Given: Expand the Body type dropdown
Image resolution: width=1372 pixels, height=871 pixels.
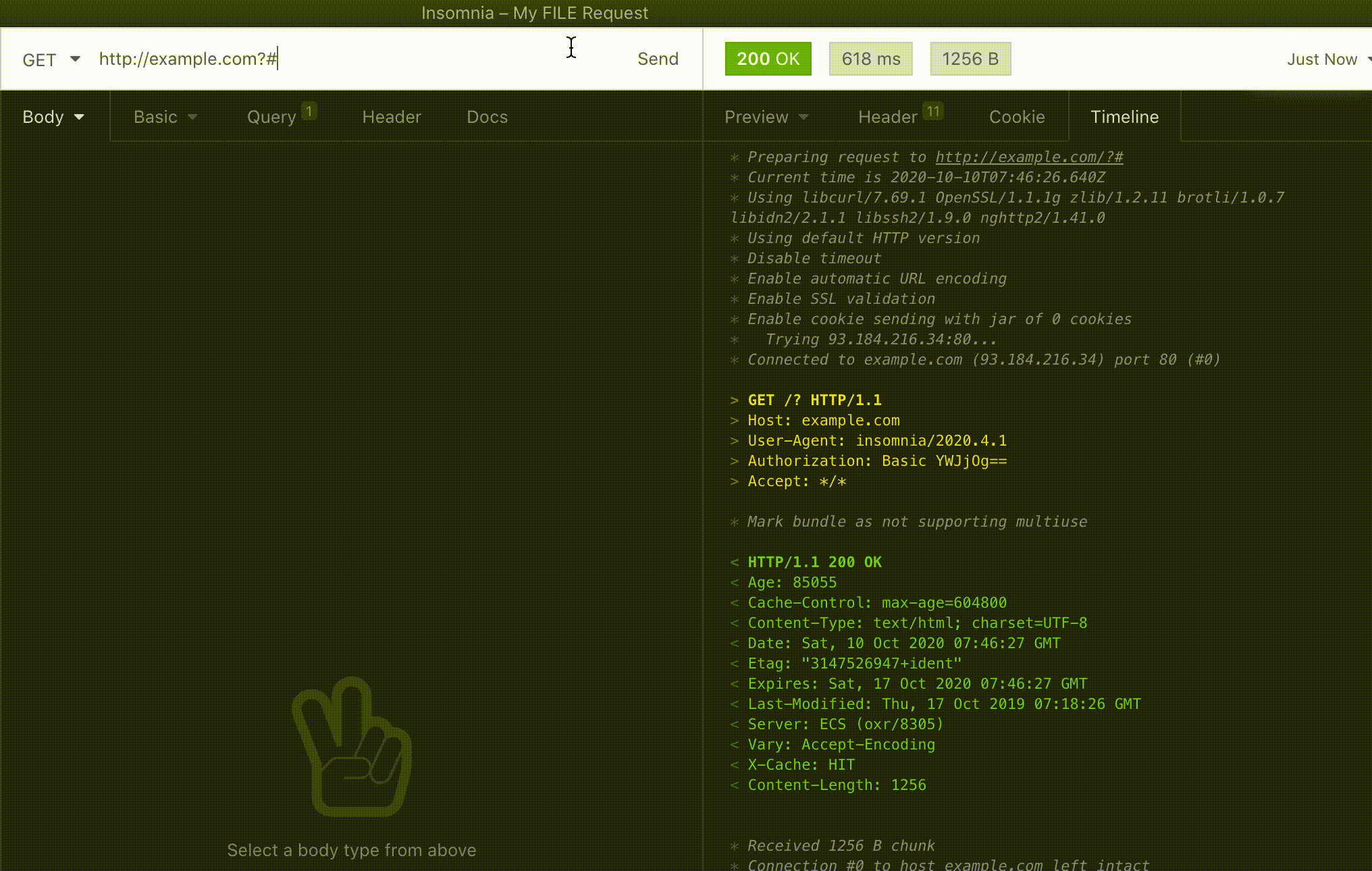Looking at the screenshot, I should click(53, 117).
